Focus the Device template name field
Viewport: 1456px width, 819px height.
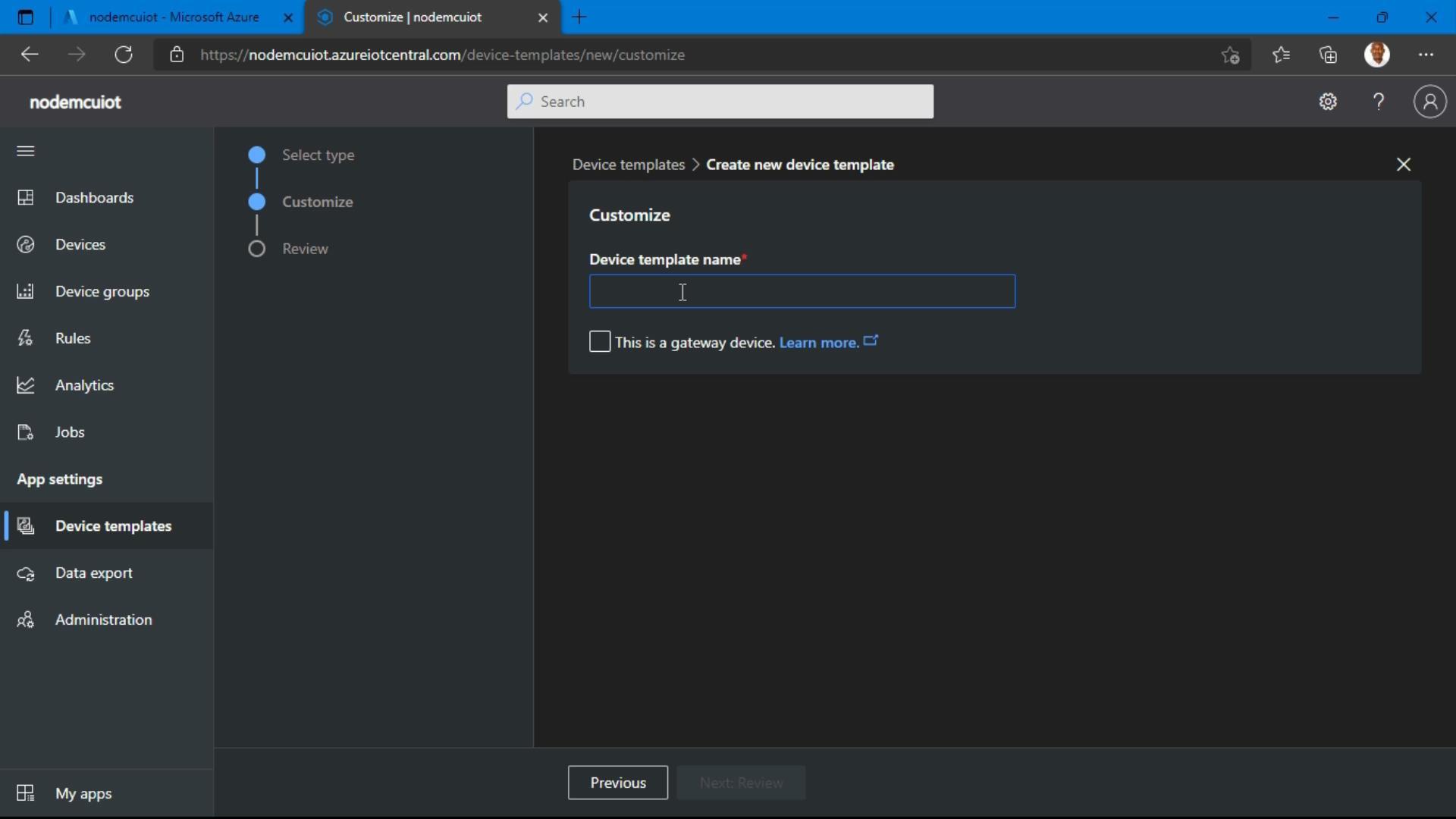802,292
